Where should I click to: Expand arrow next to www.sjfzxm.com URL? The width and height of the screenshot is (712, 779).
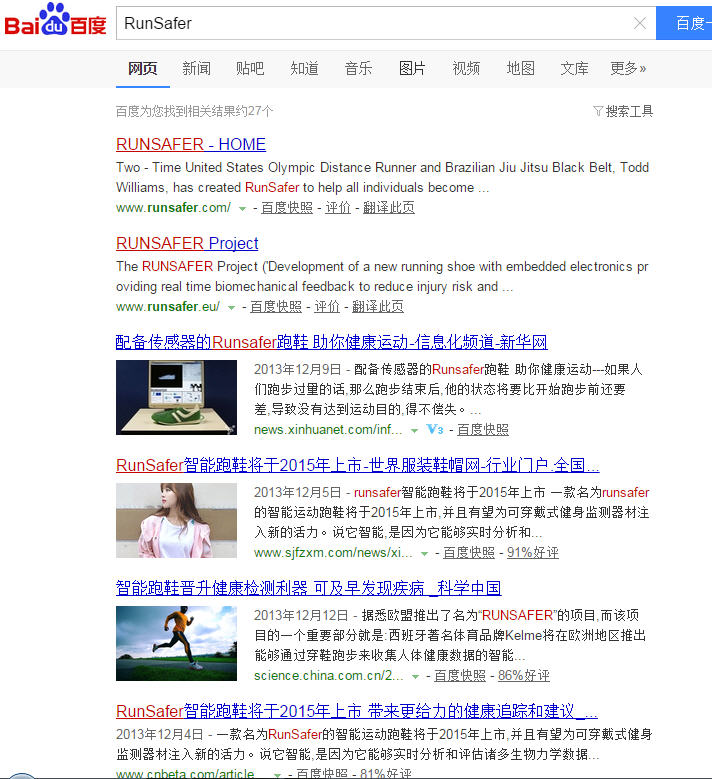[424, 554]
